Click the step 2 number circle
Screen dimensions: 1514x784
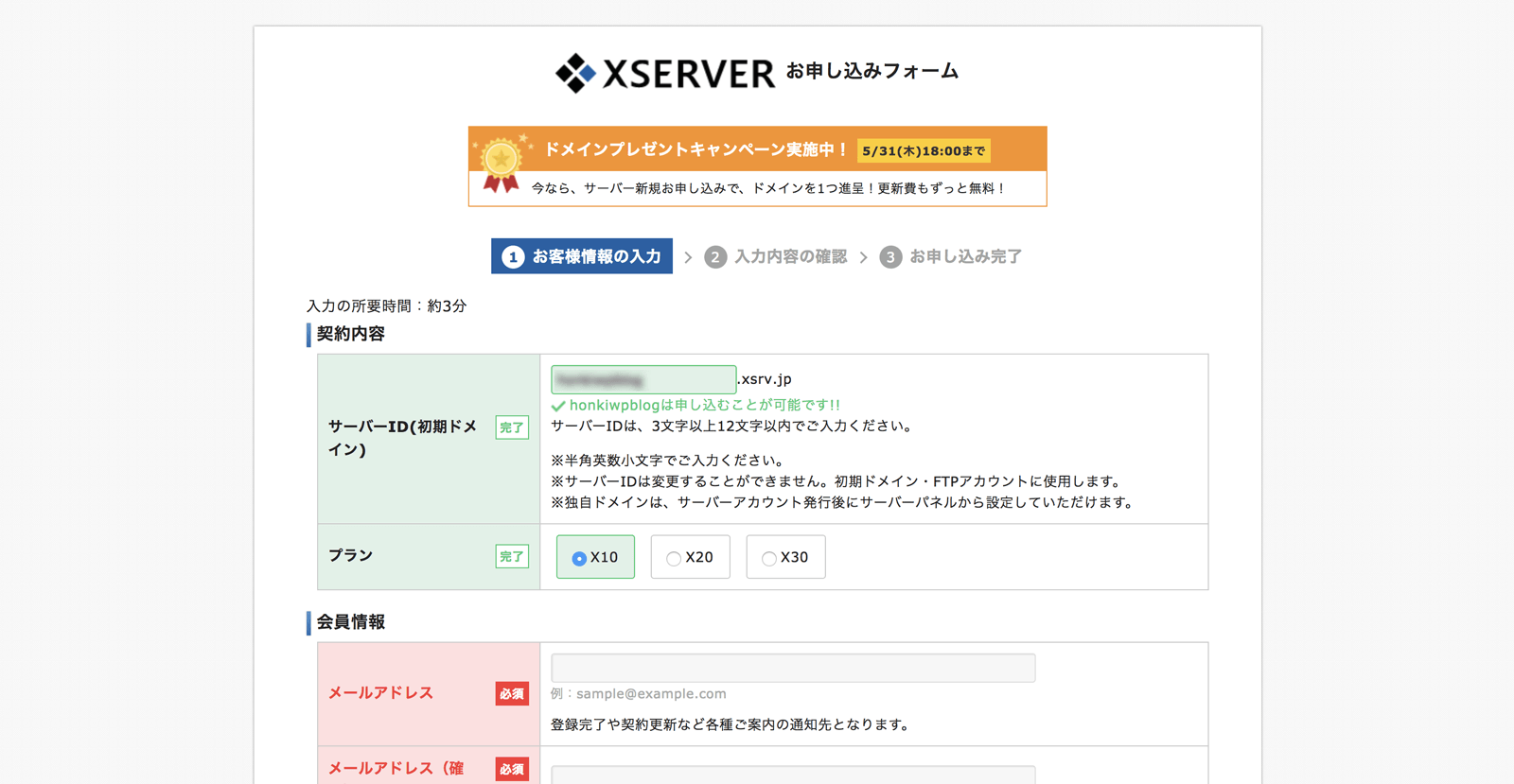tap(715, 257)
